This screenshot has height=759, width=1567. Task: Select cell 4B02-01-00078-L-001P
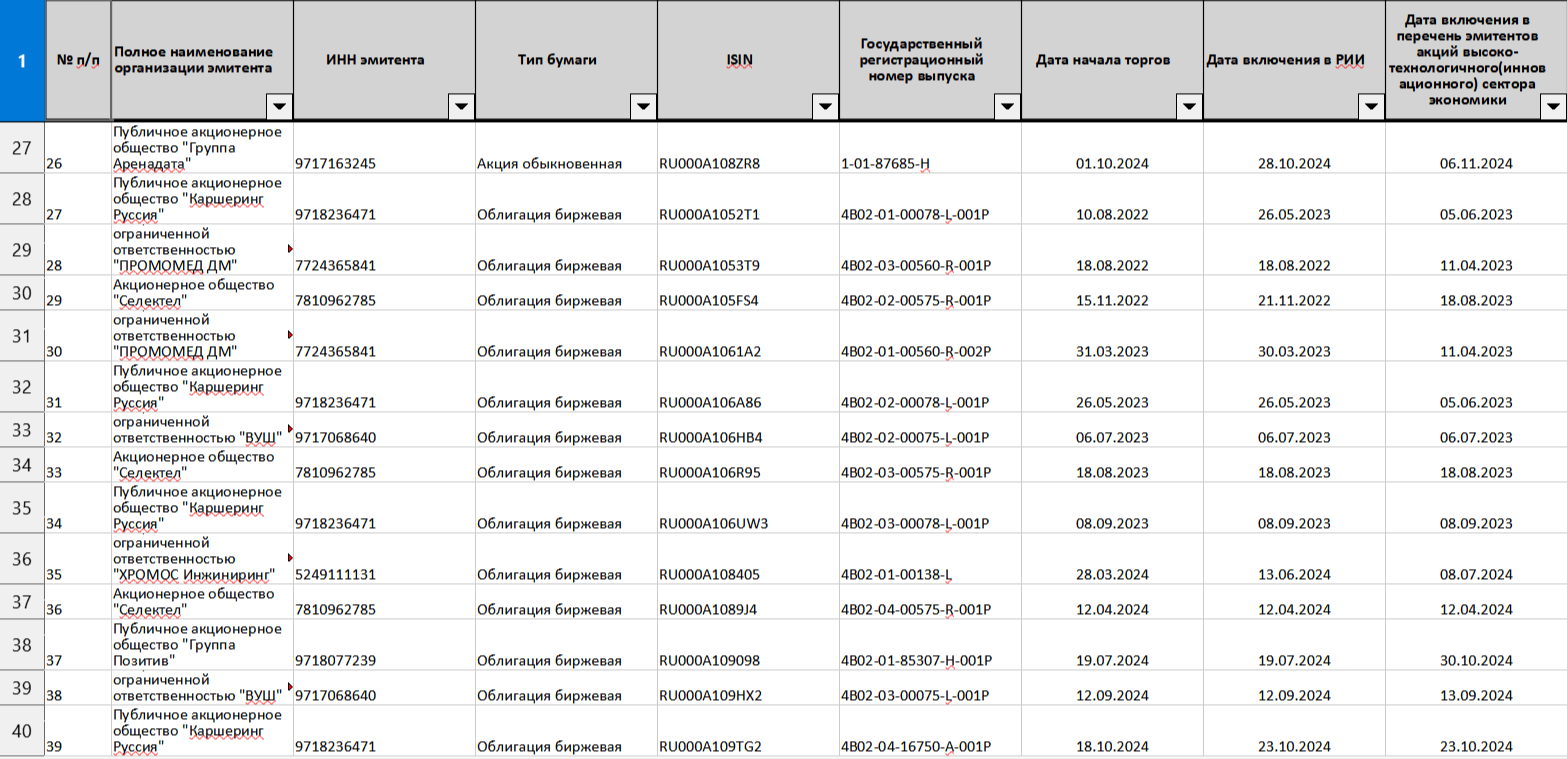tap(930, 199)
